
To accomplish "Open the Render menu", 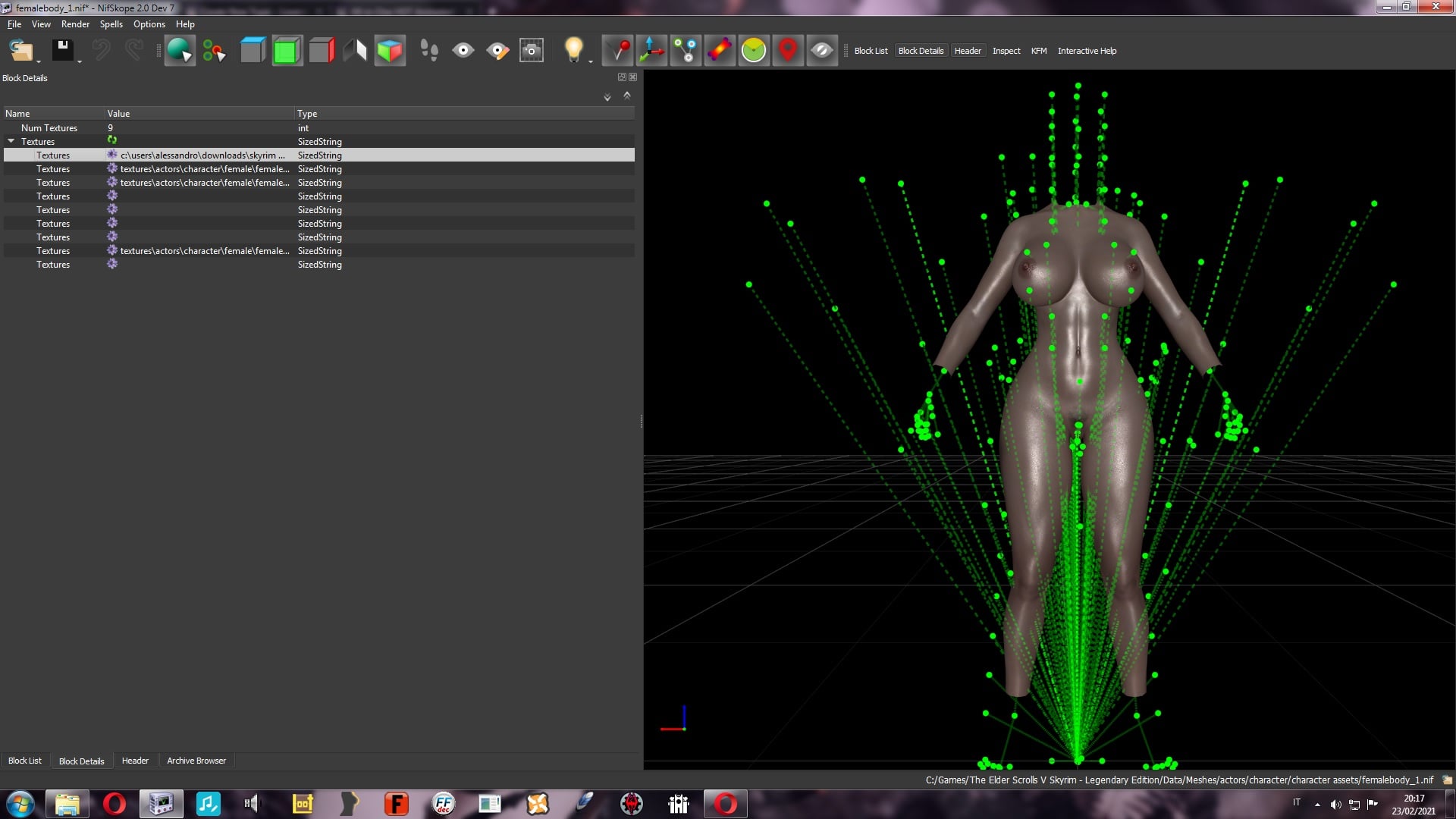I will click(75, 24).
